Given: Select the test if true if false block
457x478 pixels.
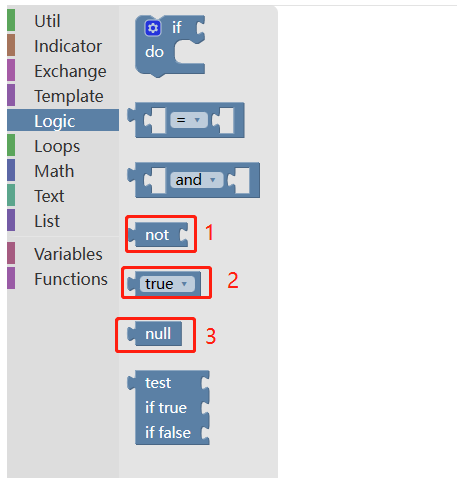Looking at the screenshot, I should click(x=168, y=408).
